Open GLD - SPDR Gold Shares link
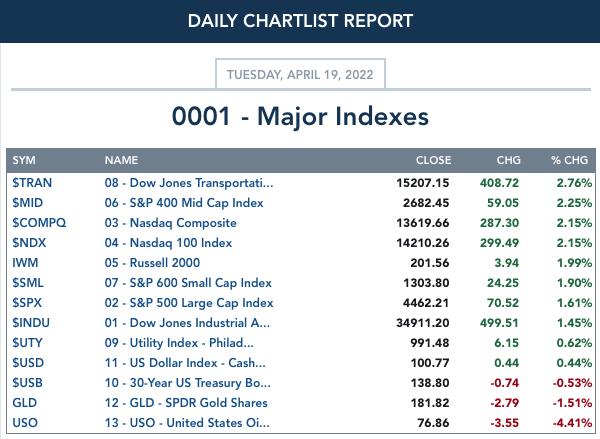 (186, 403)
